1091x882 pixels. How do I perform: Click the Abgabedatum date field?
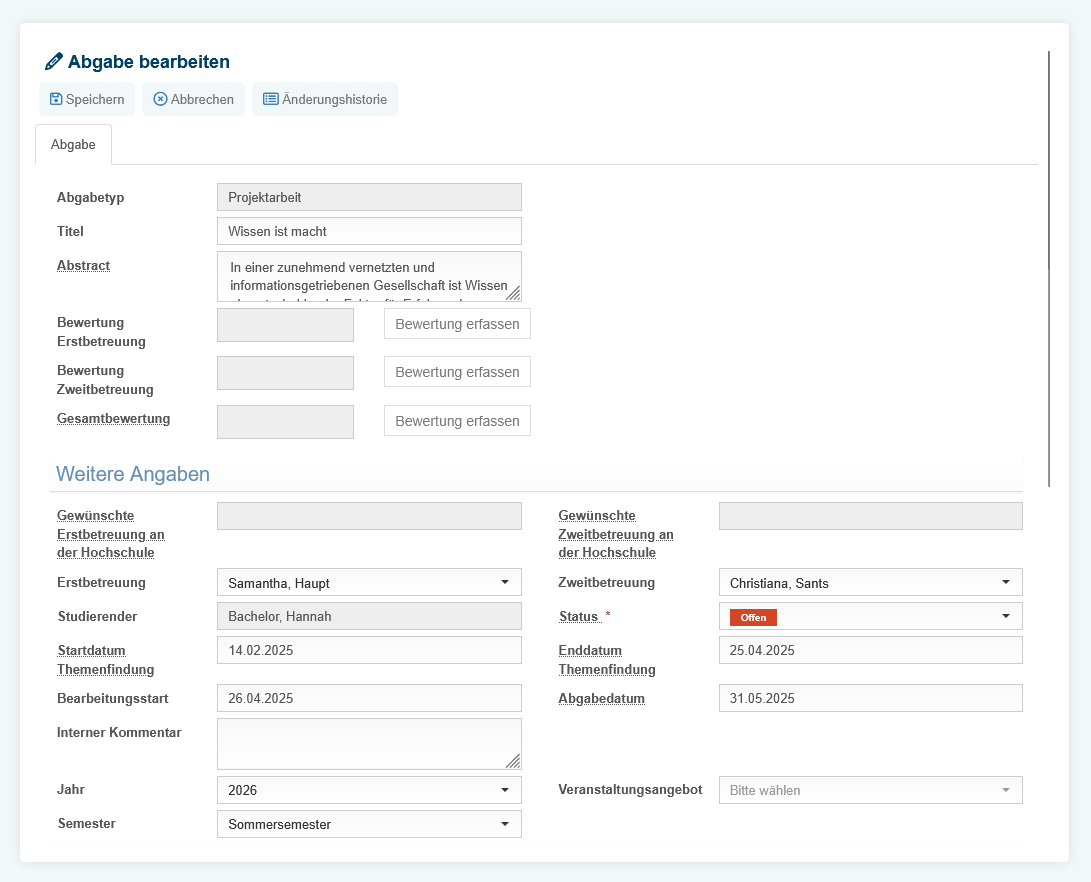[870, 698]
